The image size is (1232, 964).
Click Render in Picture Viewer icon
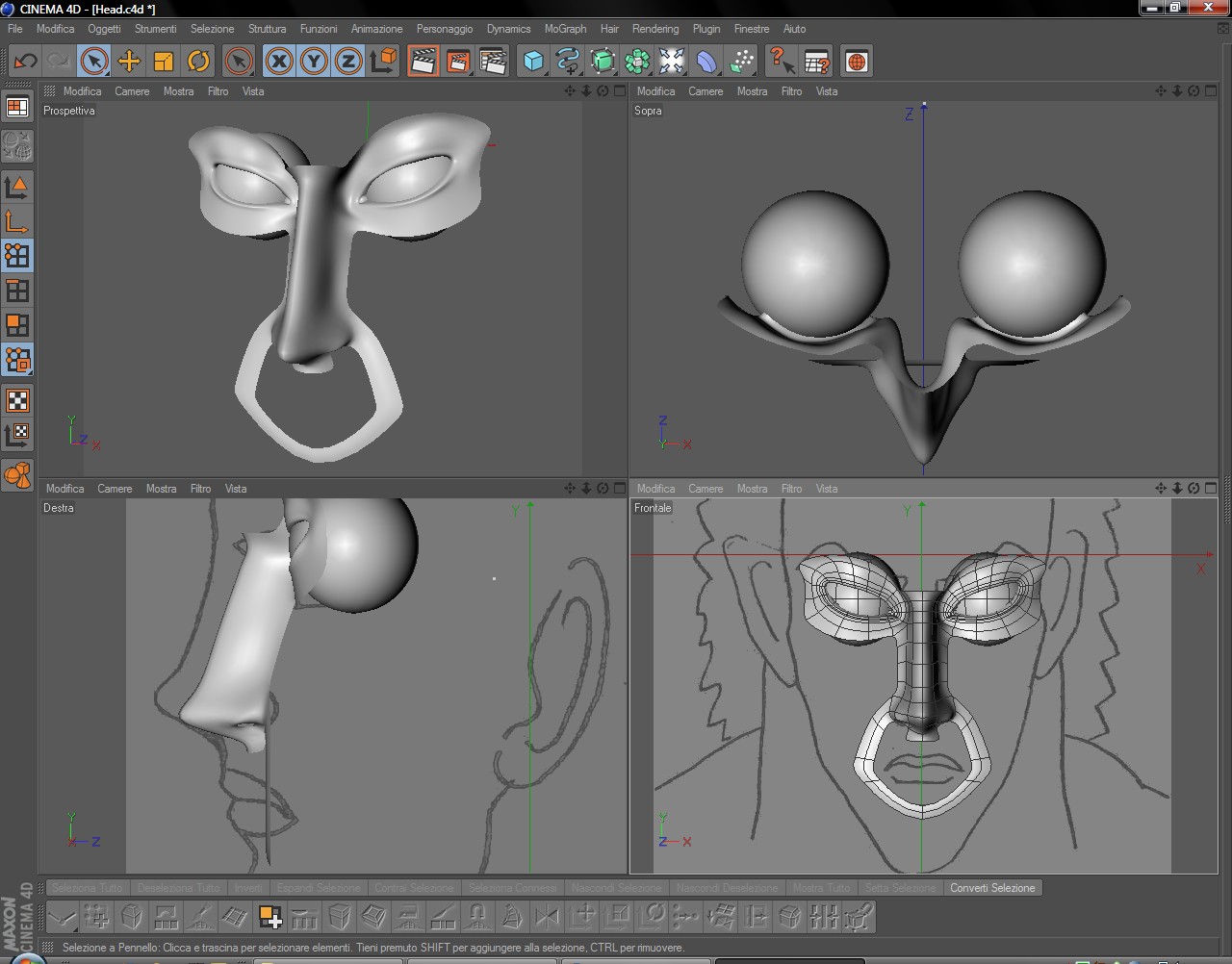[x=458, y=62]
